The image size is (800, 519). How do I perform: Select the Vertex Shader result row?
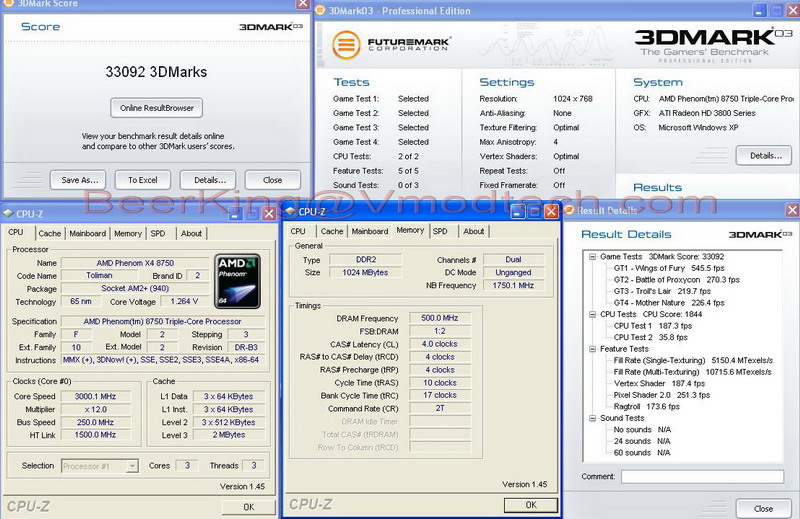[x=659, y=383]
